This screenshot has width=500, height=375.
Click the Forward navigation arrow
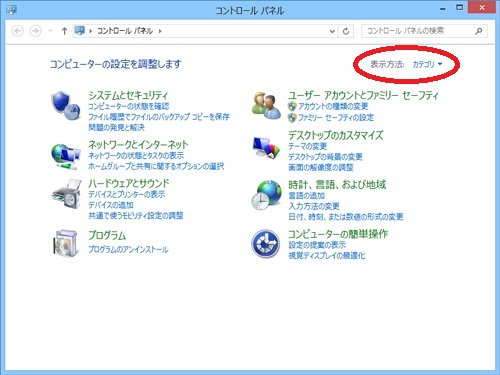(x=35, y=31)
